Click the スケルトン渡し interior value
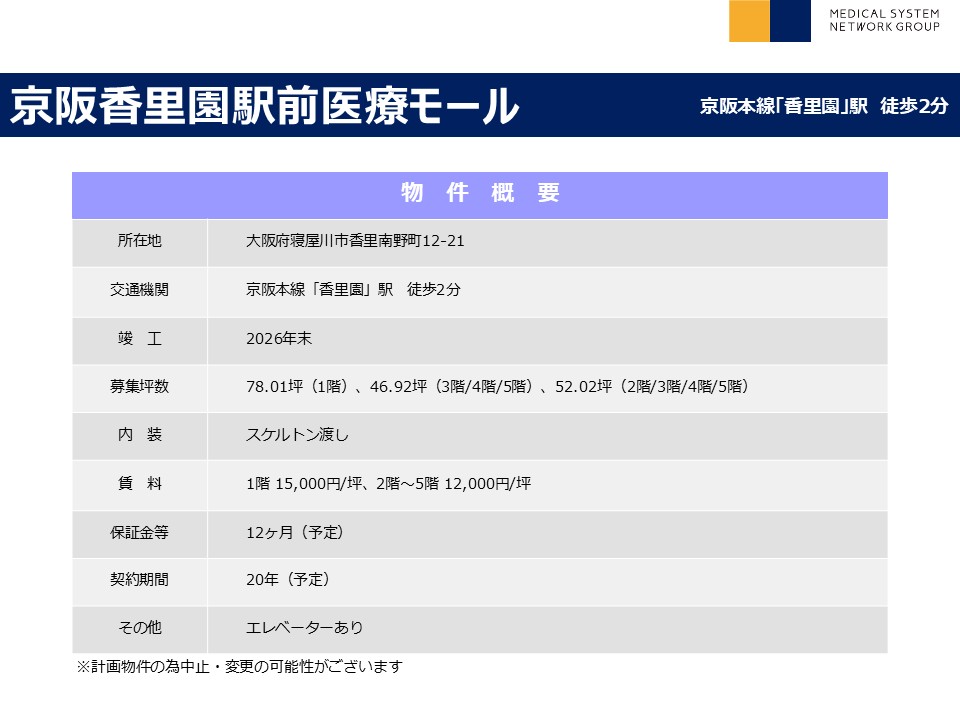 click(x=297, y=435)
